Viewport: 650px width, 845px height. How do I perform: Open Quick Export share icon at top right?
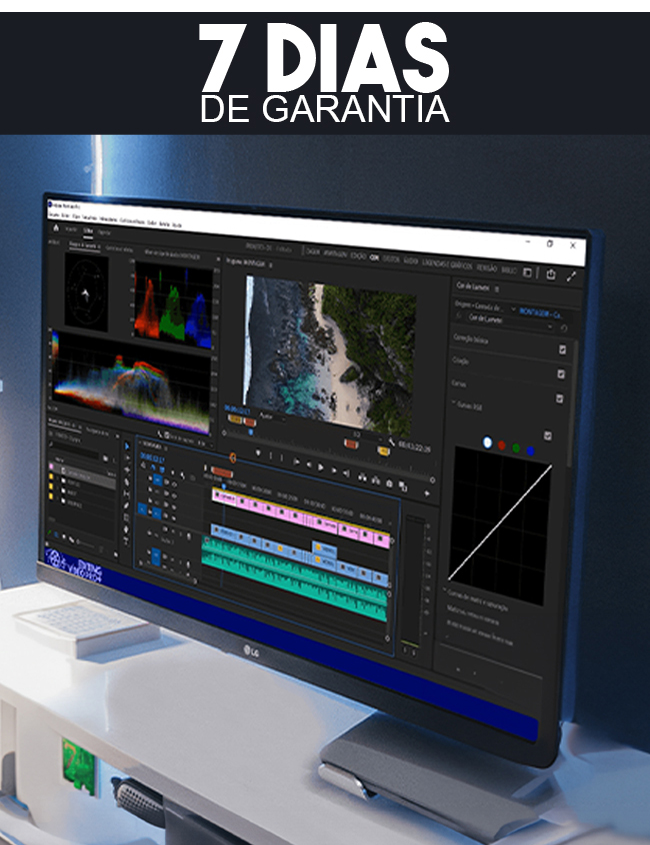click(550, 274)
